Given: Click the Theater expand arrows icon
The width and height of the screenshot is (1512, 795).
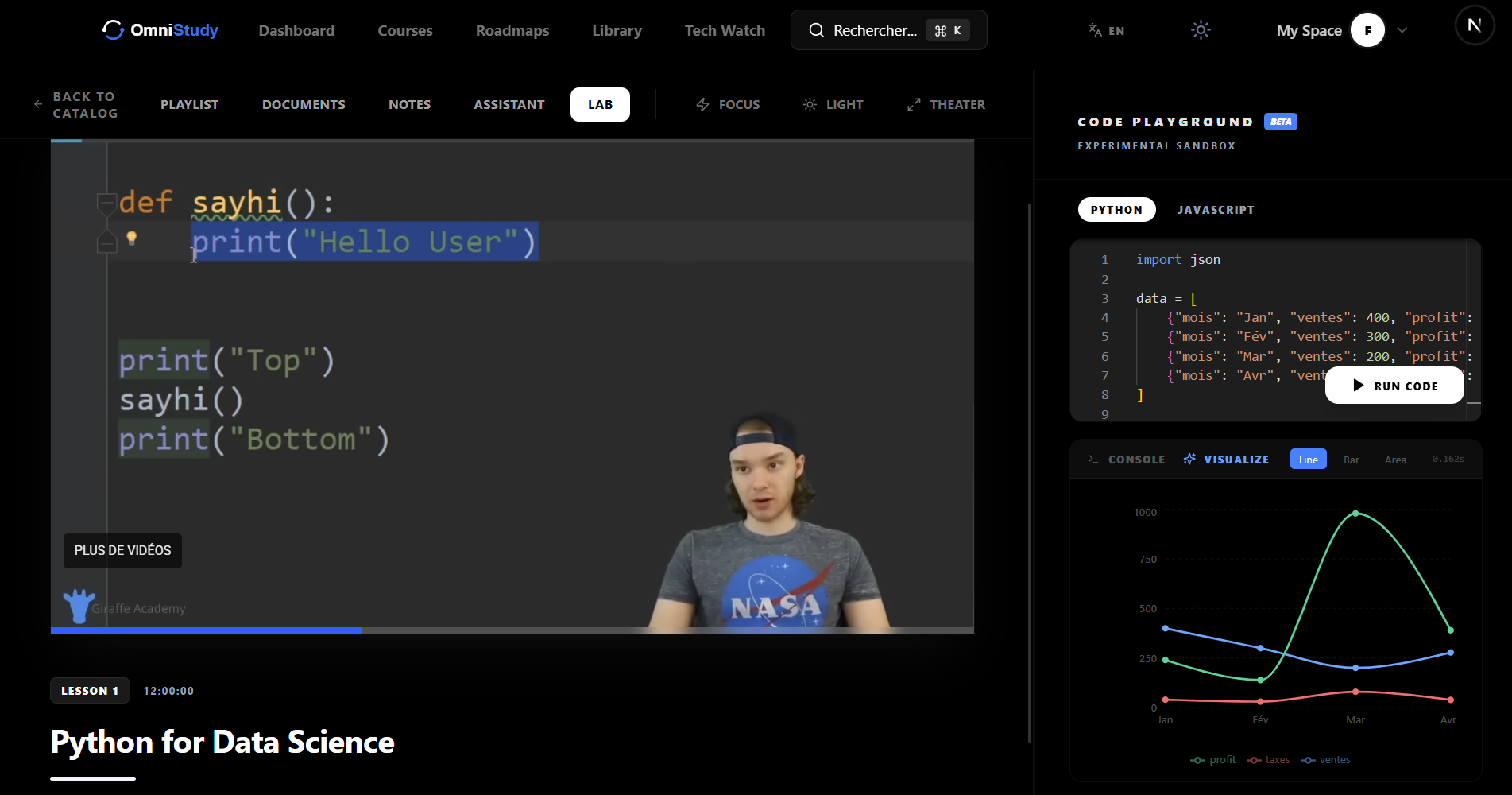Looking at the screenshot, I should pos(914,104).
